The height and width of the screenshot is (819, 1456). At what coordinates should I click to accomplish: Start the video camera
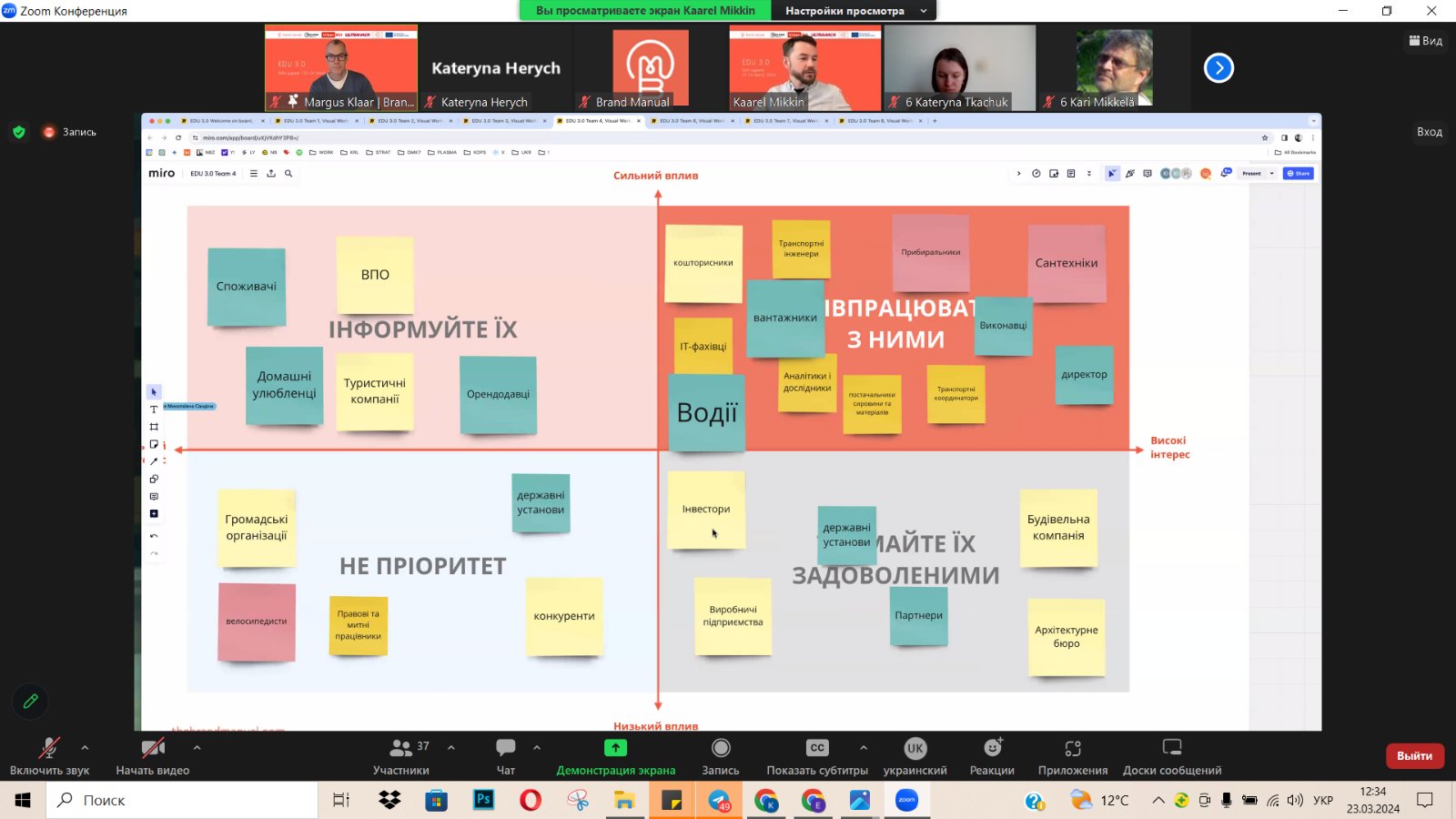[x=153, y=756]
